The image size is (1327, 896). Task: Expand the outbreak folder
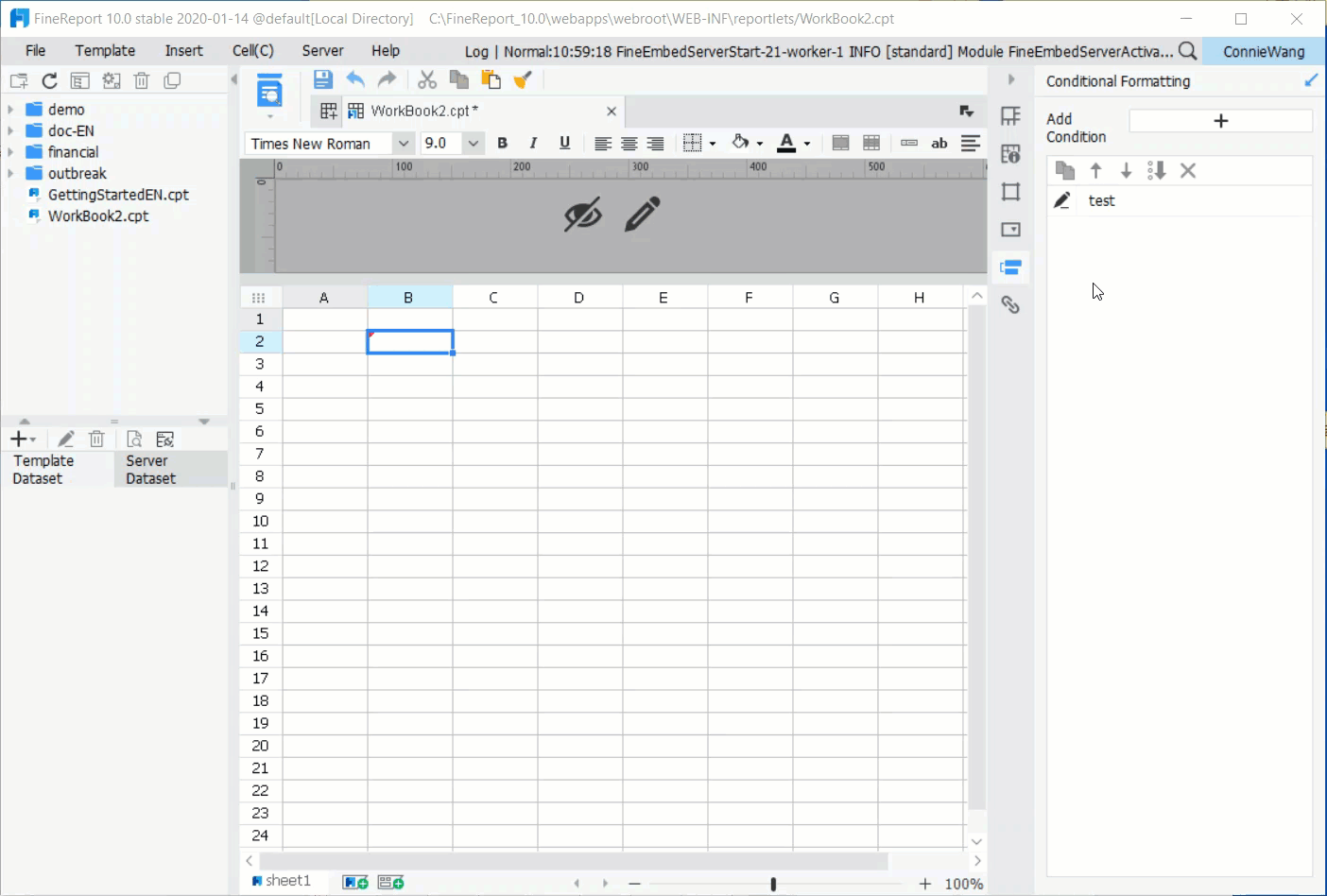coord(11,173)
